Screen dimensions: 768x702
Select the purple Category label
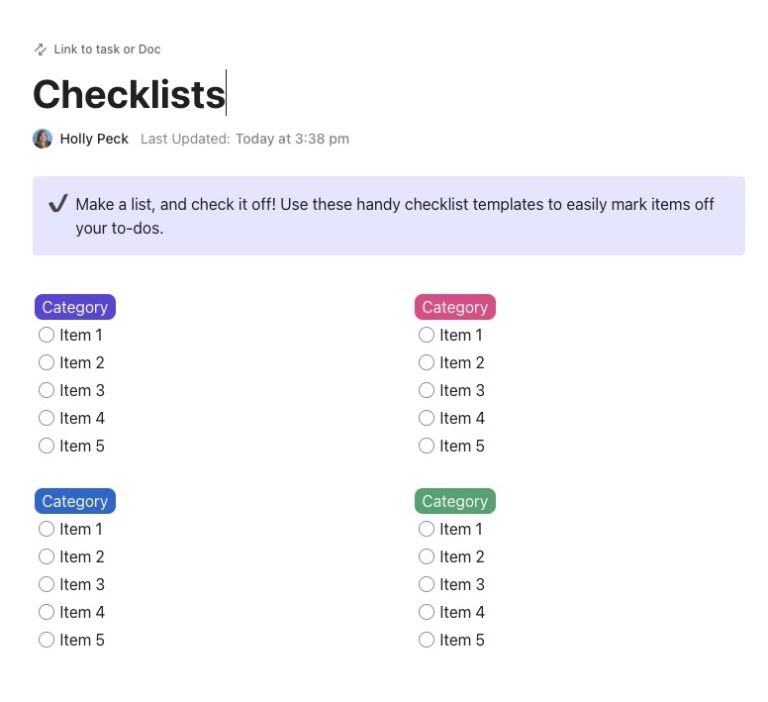tap(75, 307)
